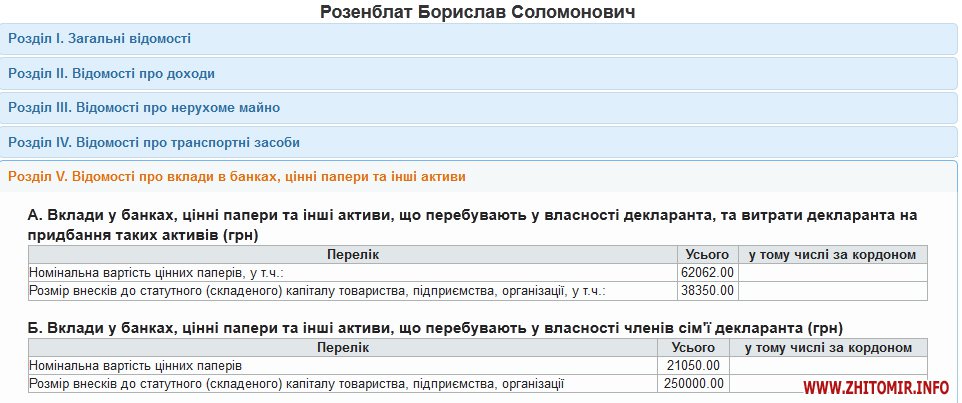962x403 pixels.
Task: Click 'у тому числі за кордоном' header in table А
Action: pyautogui.click(x=832, y=255)
